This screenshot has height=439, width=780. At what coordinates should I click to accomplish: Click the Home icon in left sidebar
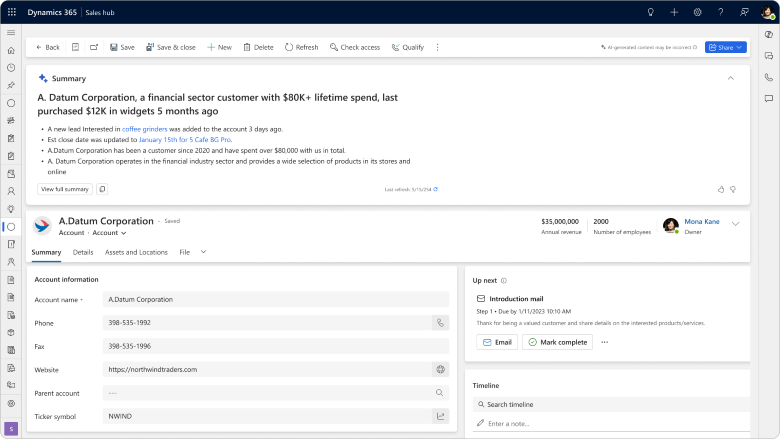click(x=11, y=50)
